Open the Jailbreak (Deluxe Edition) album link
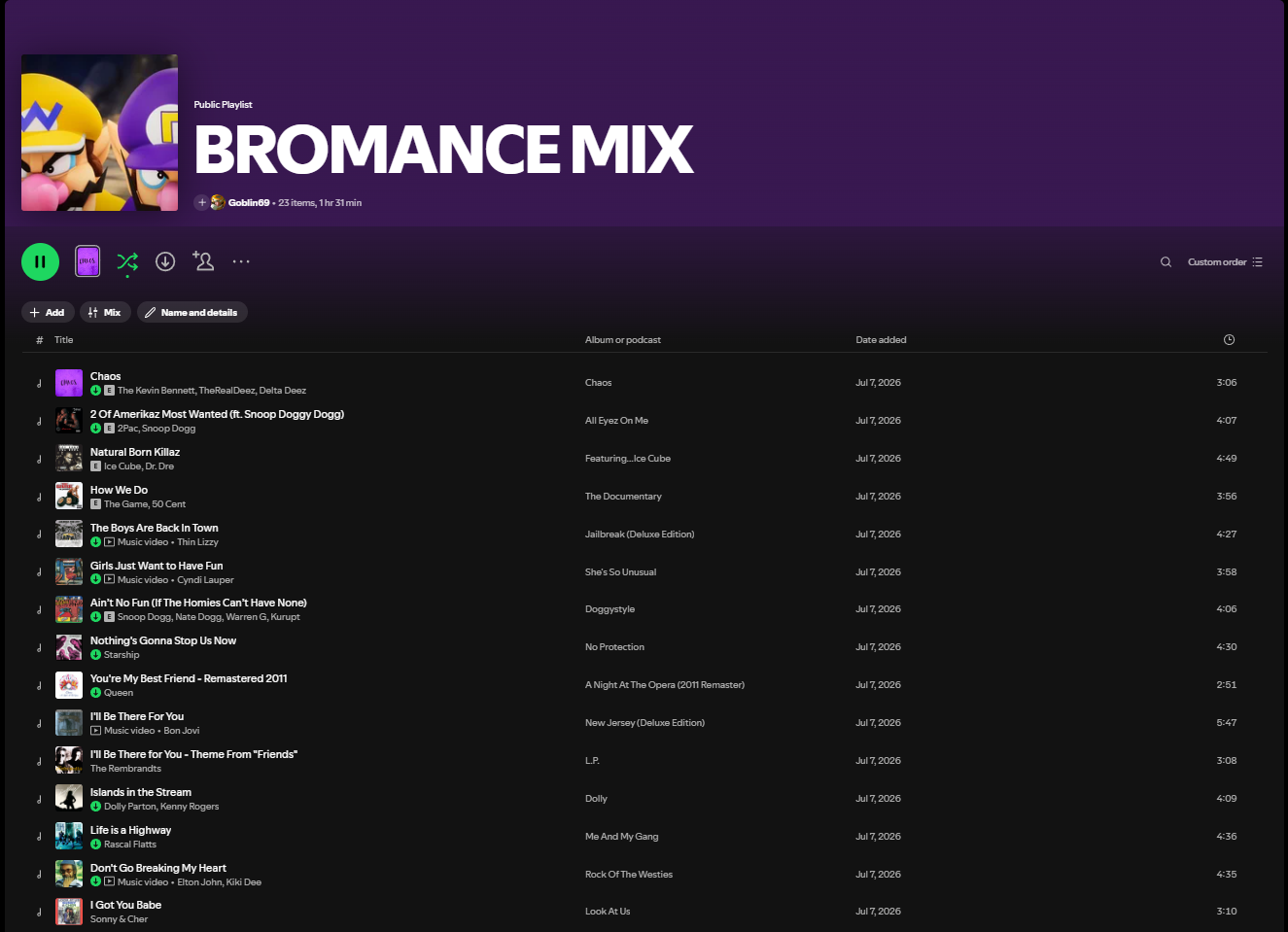 (640, 535)
